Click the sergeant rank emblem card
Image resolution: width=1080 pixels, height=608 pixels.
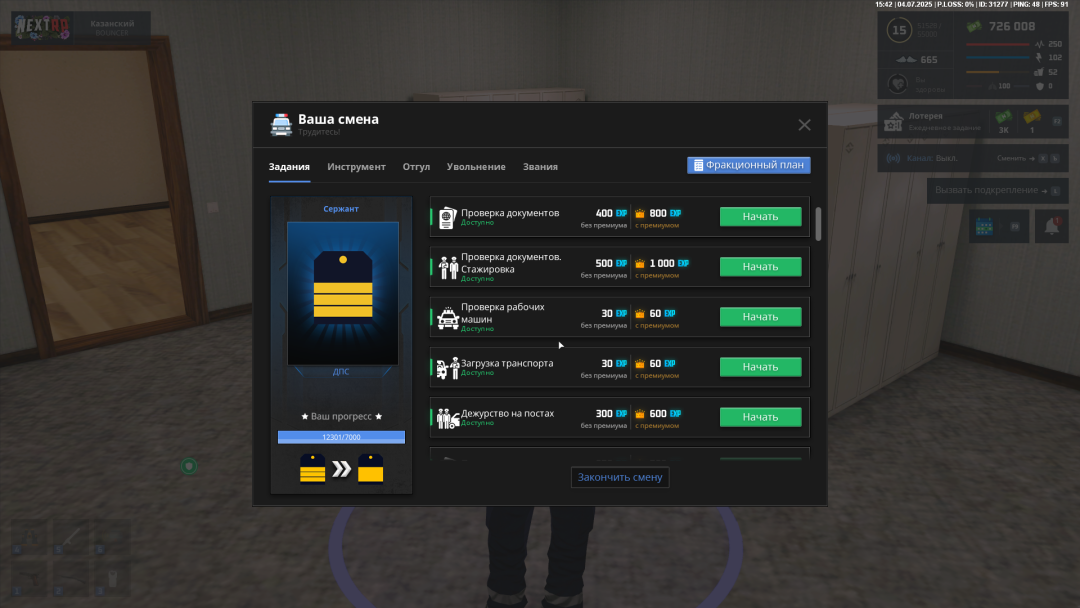pyautogui.click(x=343, y=293)
